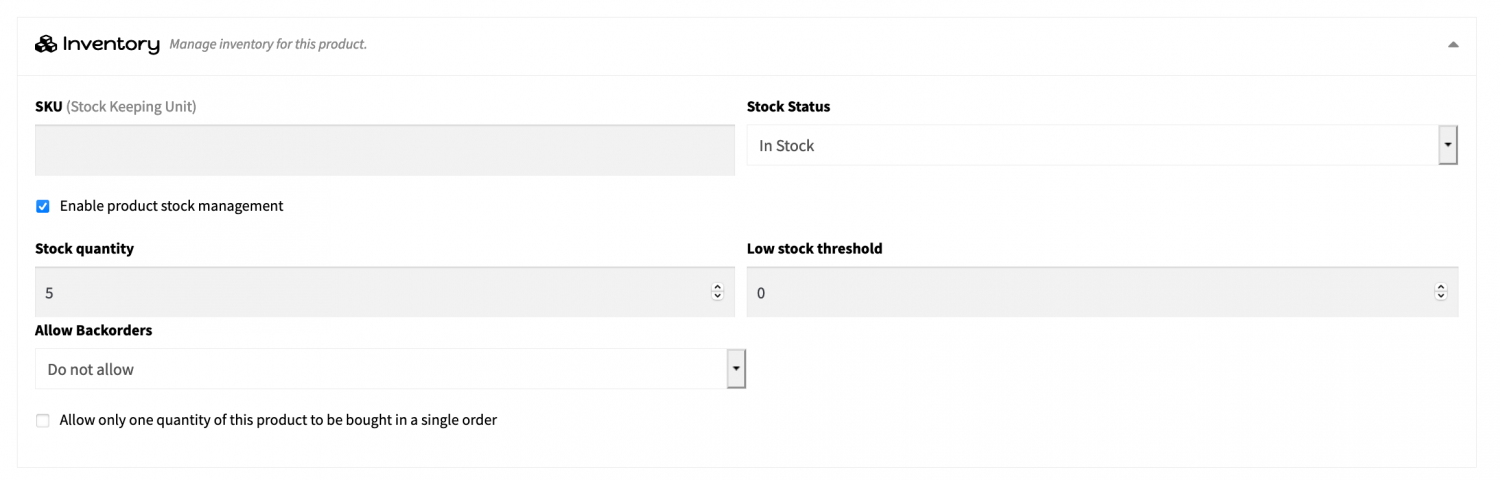Open the Allow Backorders dropdown
This screenshot has height=480, width=1500.
390,369
